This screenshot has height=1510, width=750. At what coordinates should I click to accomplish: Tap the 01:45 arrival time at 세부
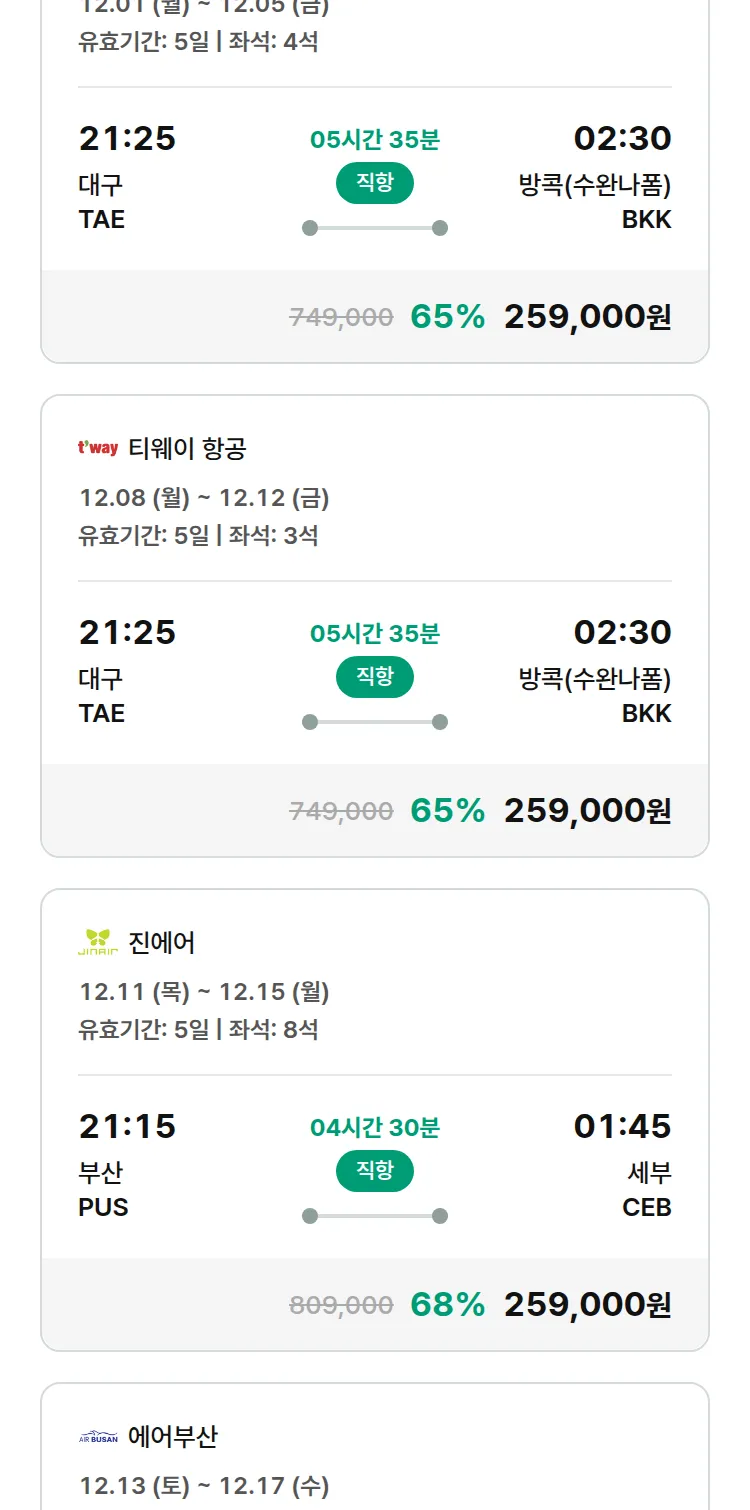(622, 1126)
